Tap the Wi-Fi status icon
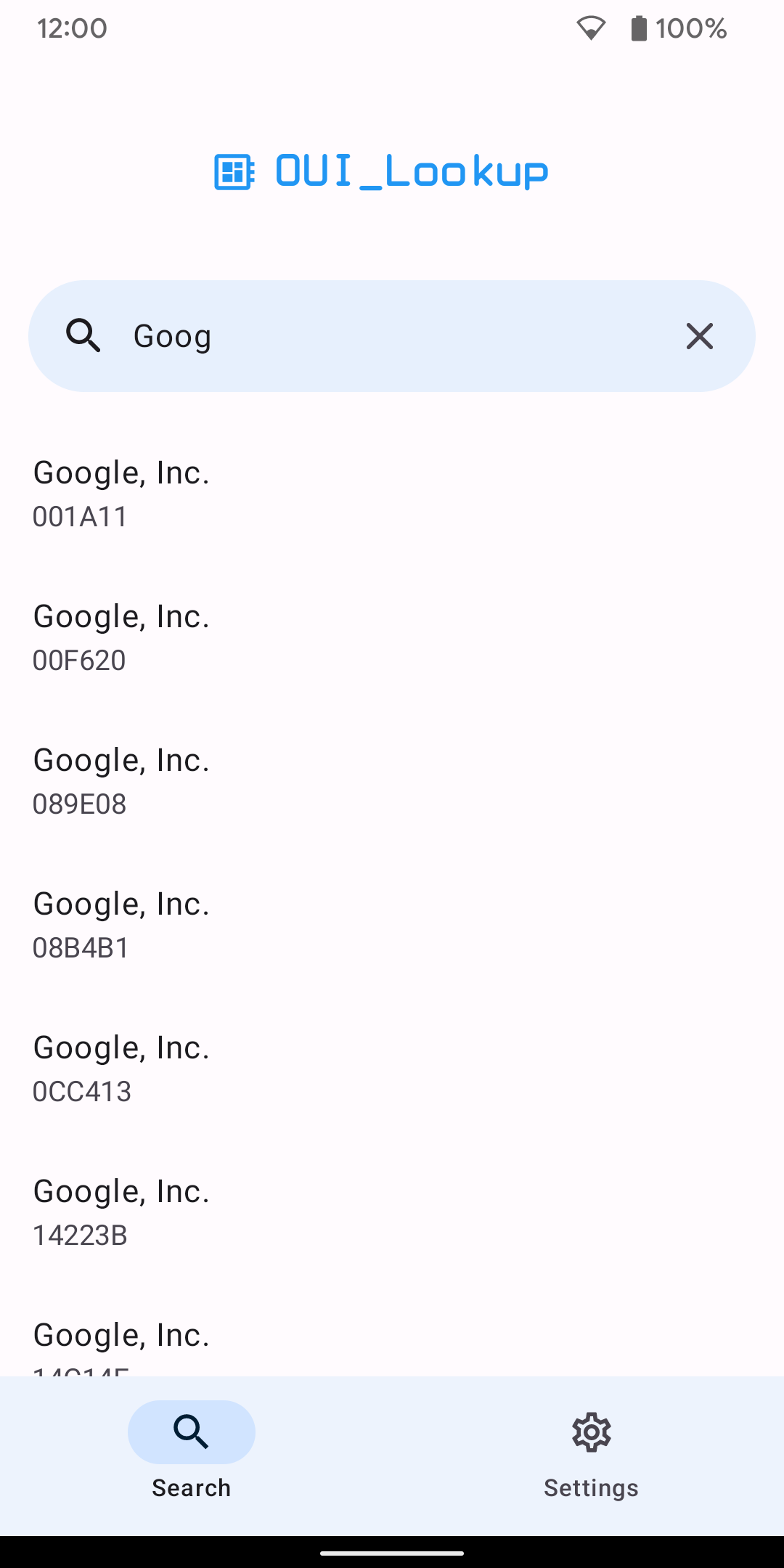The height and width of the screenshot is (1568, 784). click(x=591, y=29)
